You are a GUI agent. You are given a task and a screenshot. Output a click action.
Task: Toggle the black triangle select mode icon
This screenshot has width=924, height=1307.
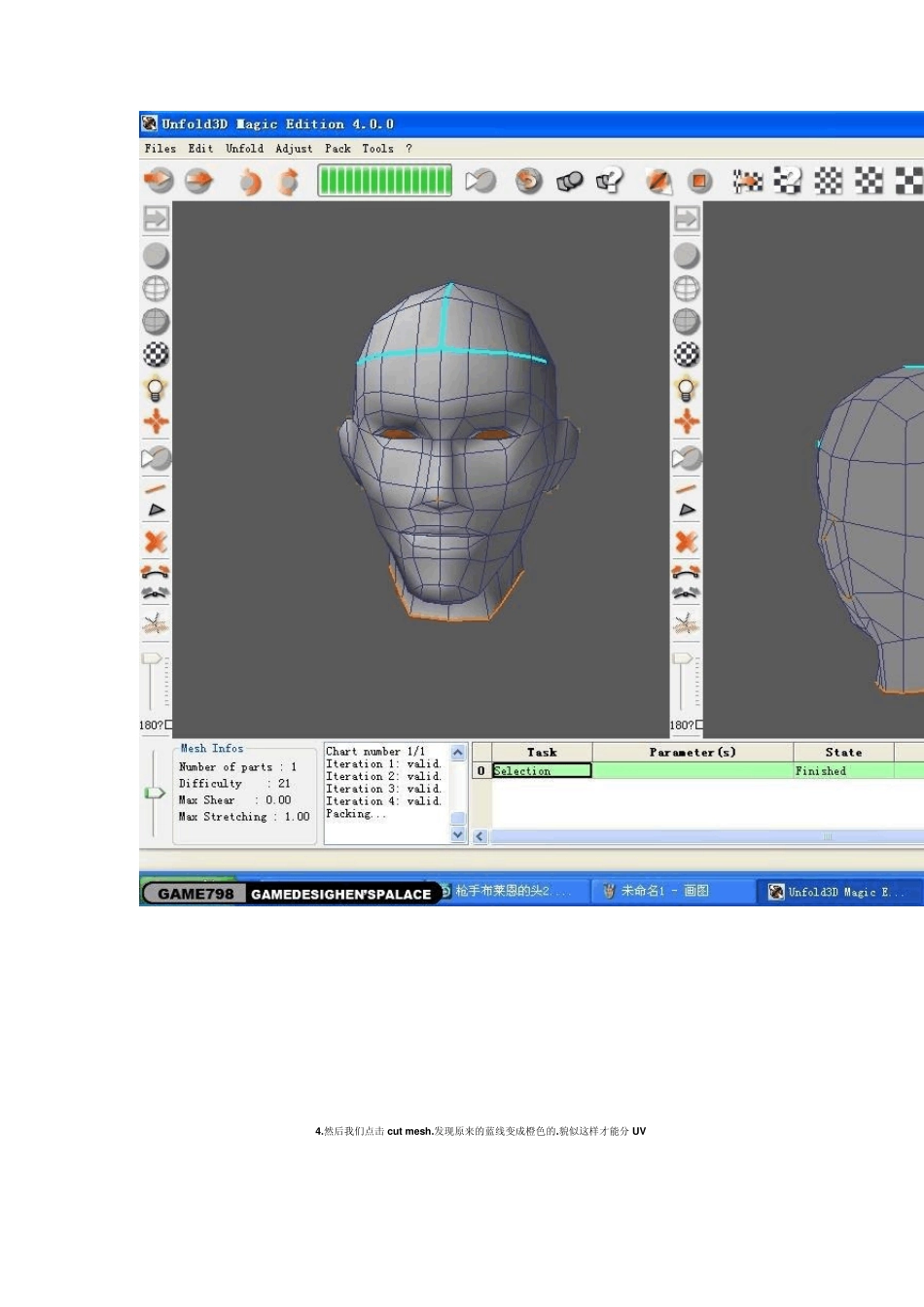click(x=156, y=510)
